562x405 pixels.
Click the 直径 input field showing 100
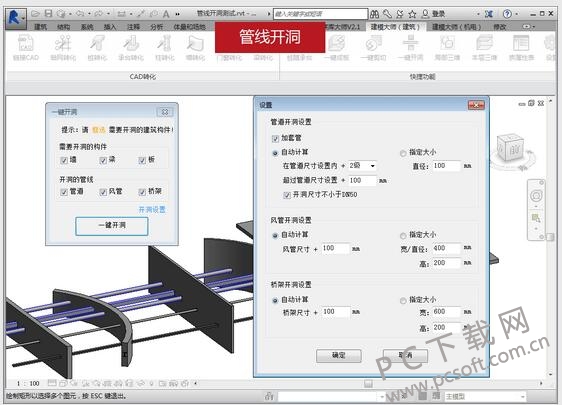446,166
